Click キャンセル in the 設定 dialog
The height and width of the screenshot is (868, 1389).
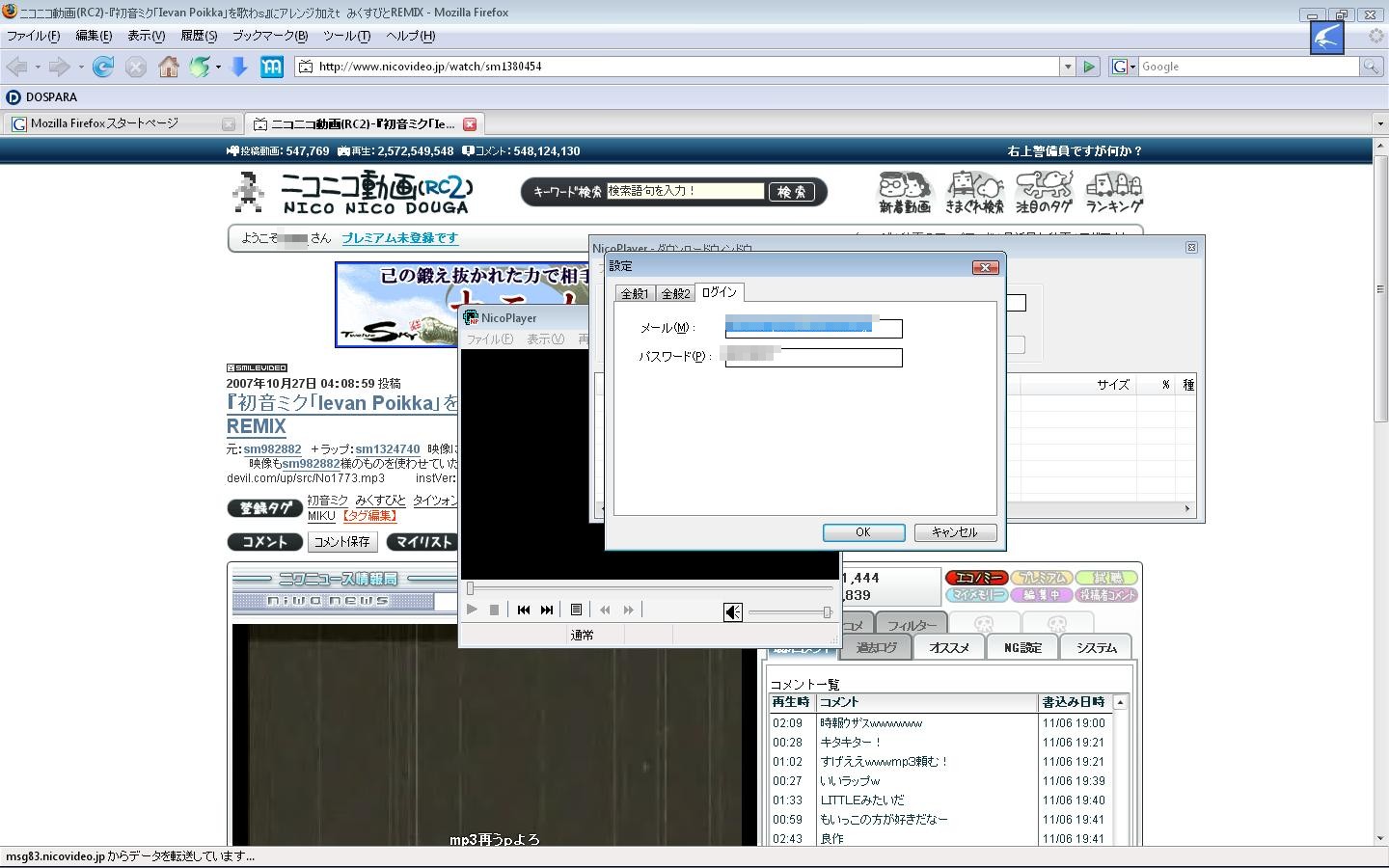click(955, 532)
